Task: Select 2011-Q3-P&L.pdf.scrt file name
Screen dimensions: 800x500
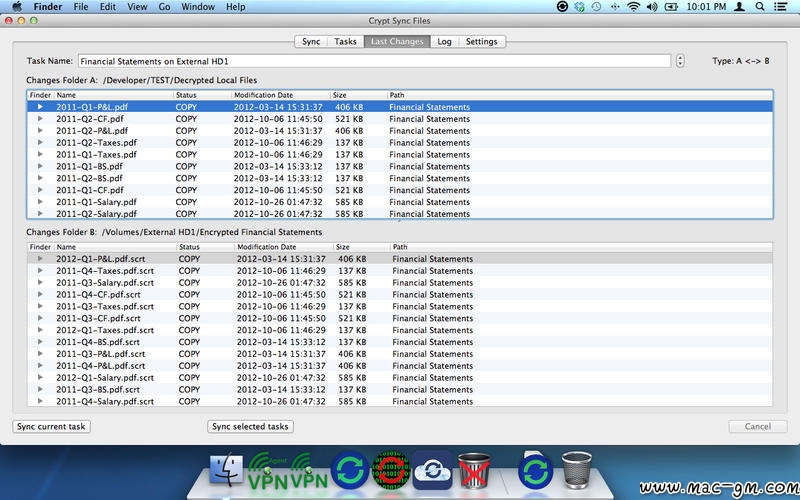Action: [x=101, y=354]
